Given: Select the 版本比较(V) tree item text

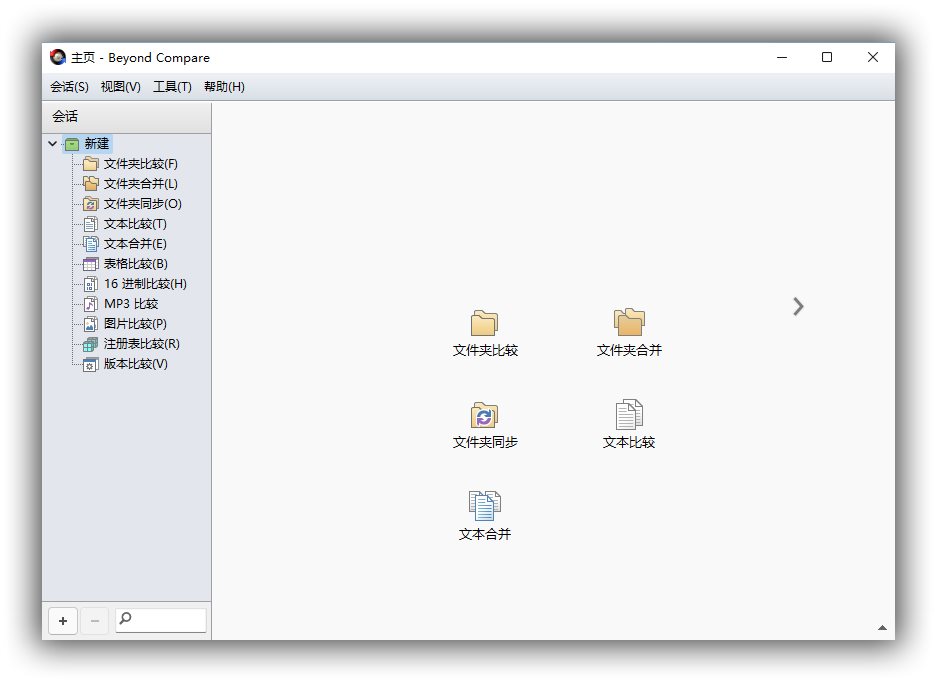Looking at the screenshot, I should 136,364.
